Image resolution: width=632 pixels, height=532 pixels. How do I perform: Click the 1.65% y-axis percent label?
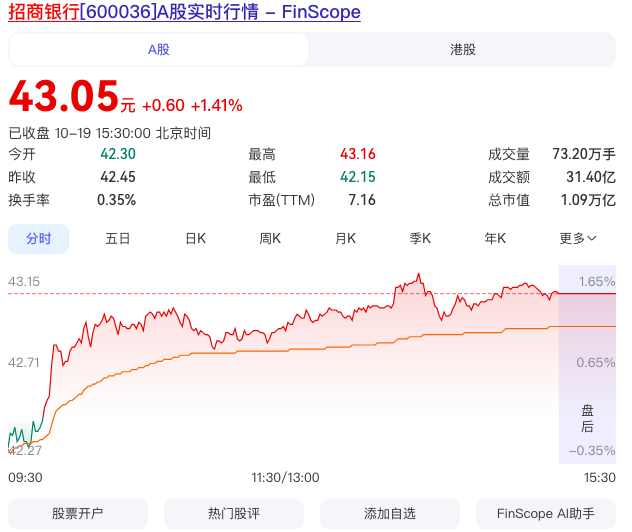[597, 281]
